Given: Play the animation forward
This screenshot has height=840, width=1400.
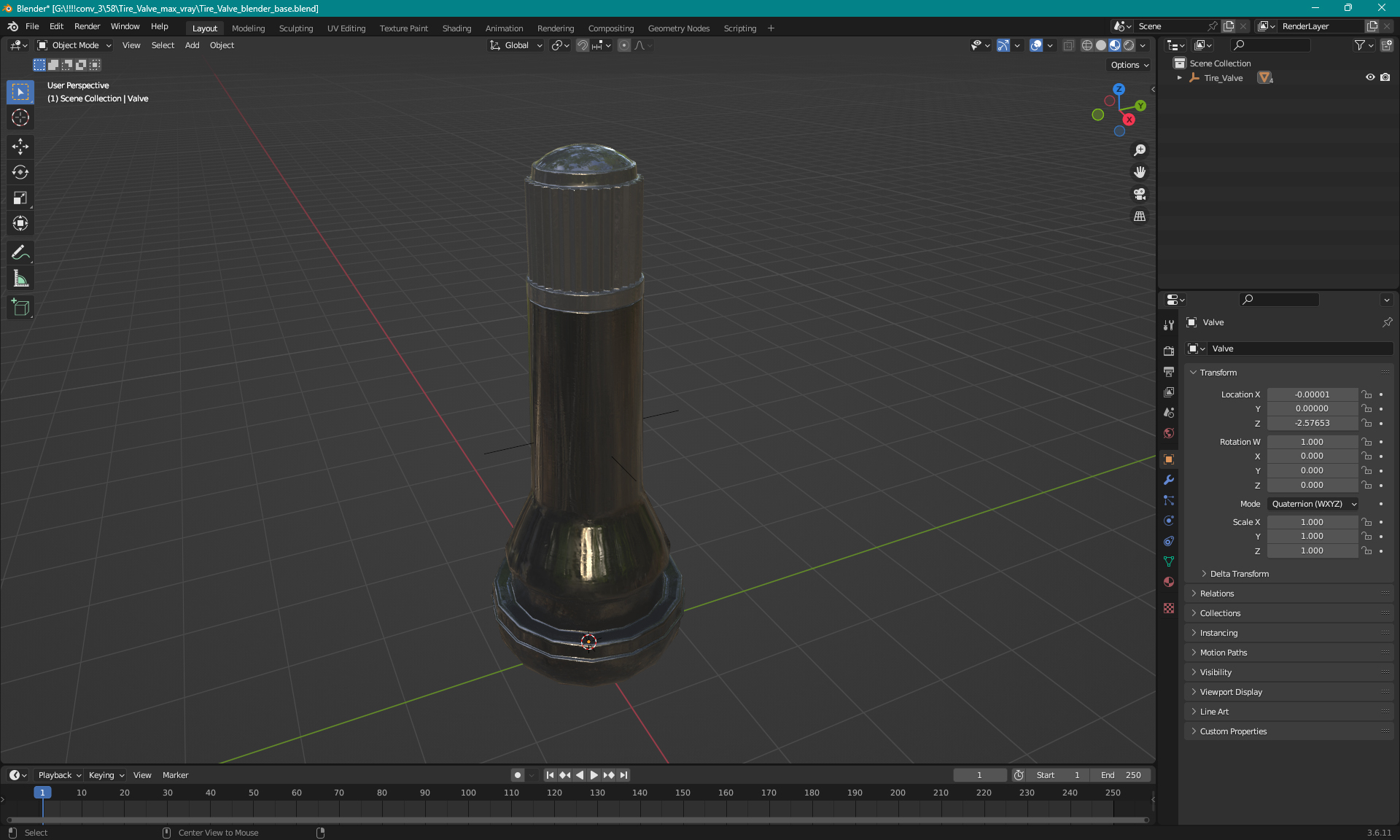Looking at the screenshot, I should click(594, 775).
